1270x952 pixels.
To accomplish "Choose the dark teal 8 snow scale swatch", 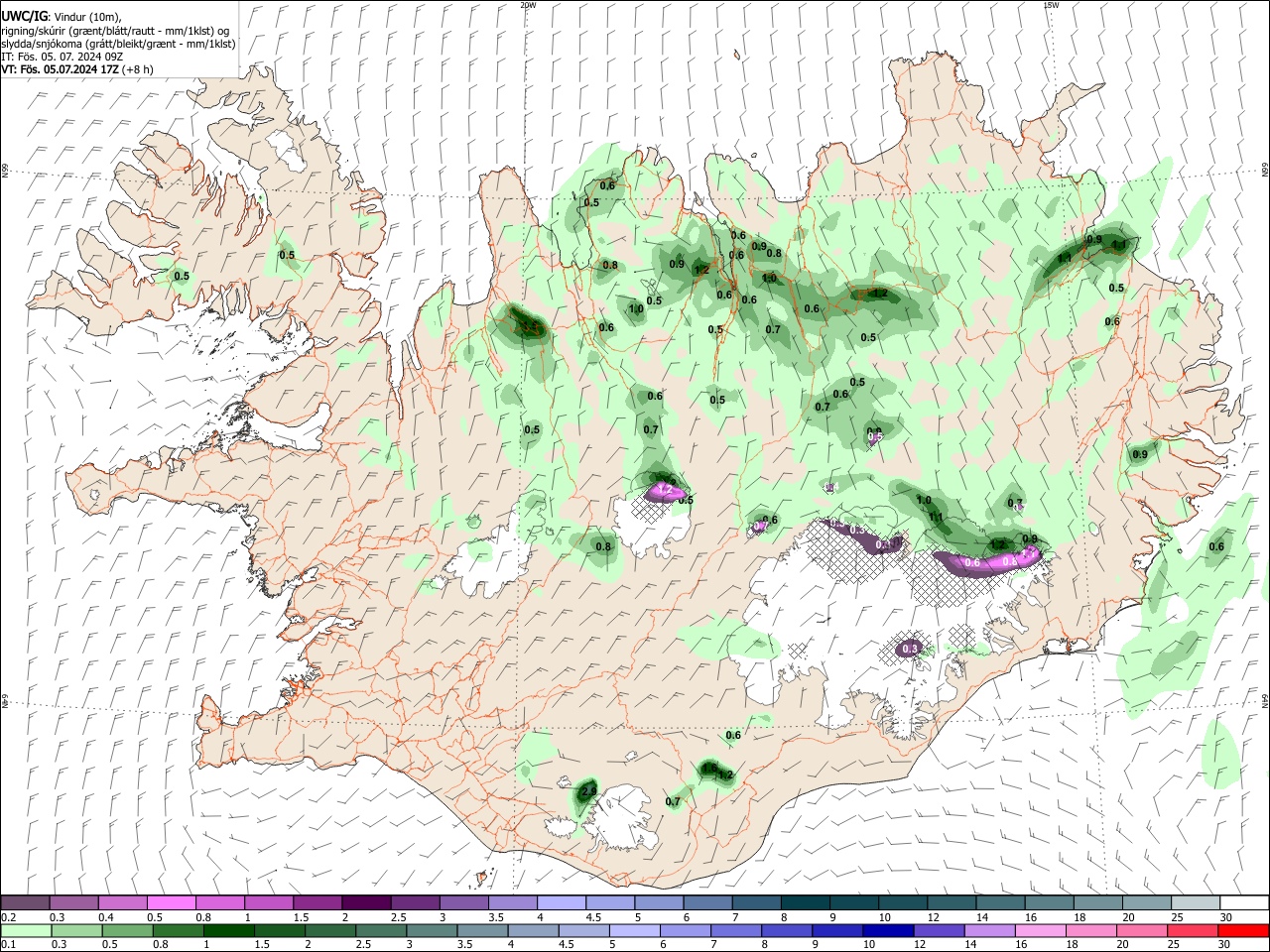I will (806, 902).
